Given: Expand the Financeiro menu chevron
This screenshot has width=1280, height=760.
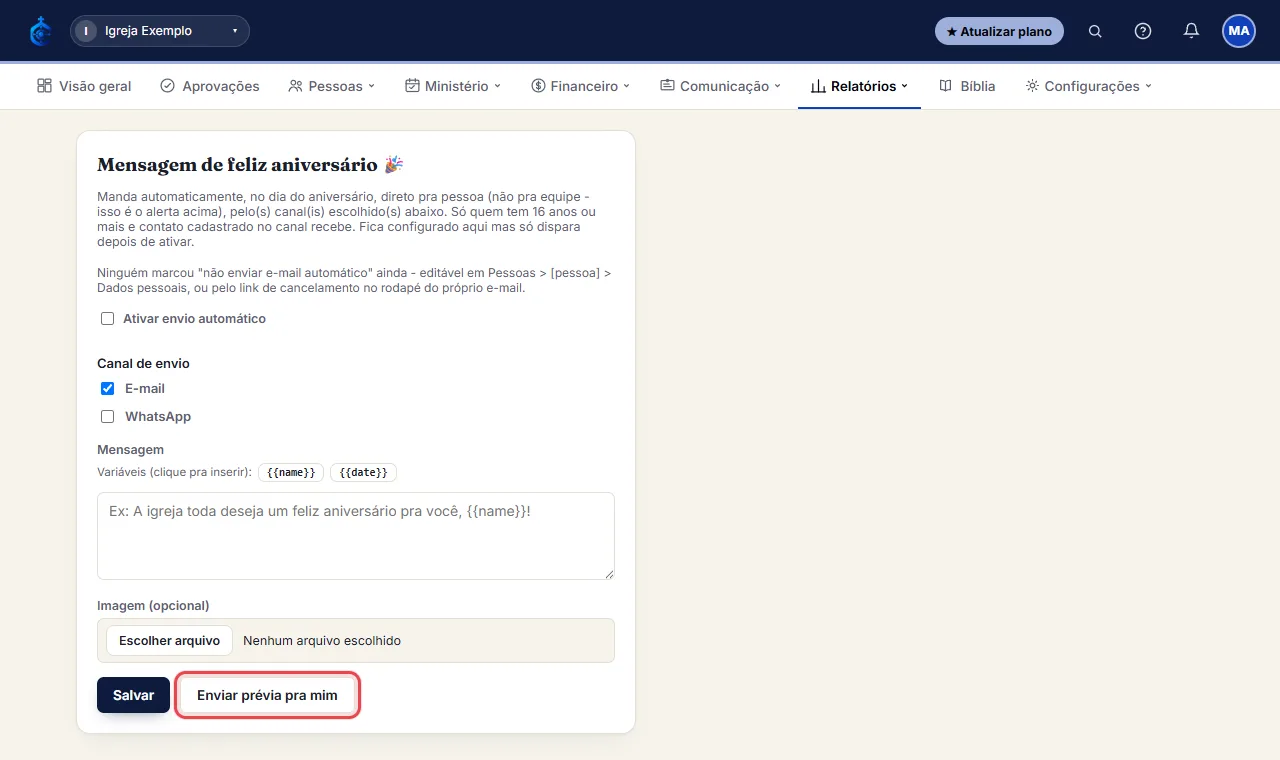Looking at the screenshot, I should tap(627, 86).
